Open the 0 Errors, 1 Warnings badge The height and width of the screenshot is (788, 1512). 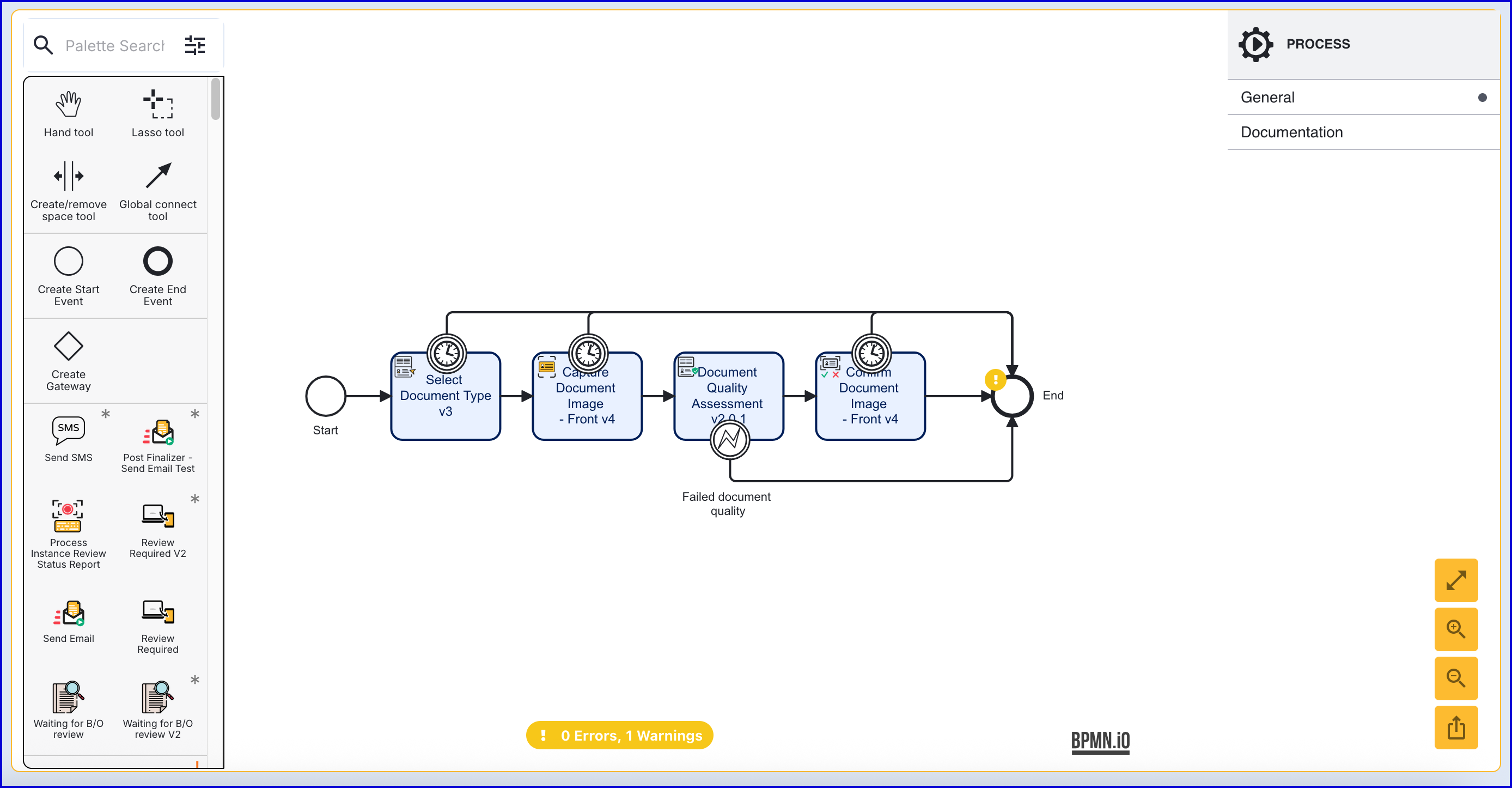point(620,735)
